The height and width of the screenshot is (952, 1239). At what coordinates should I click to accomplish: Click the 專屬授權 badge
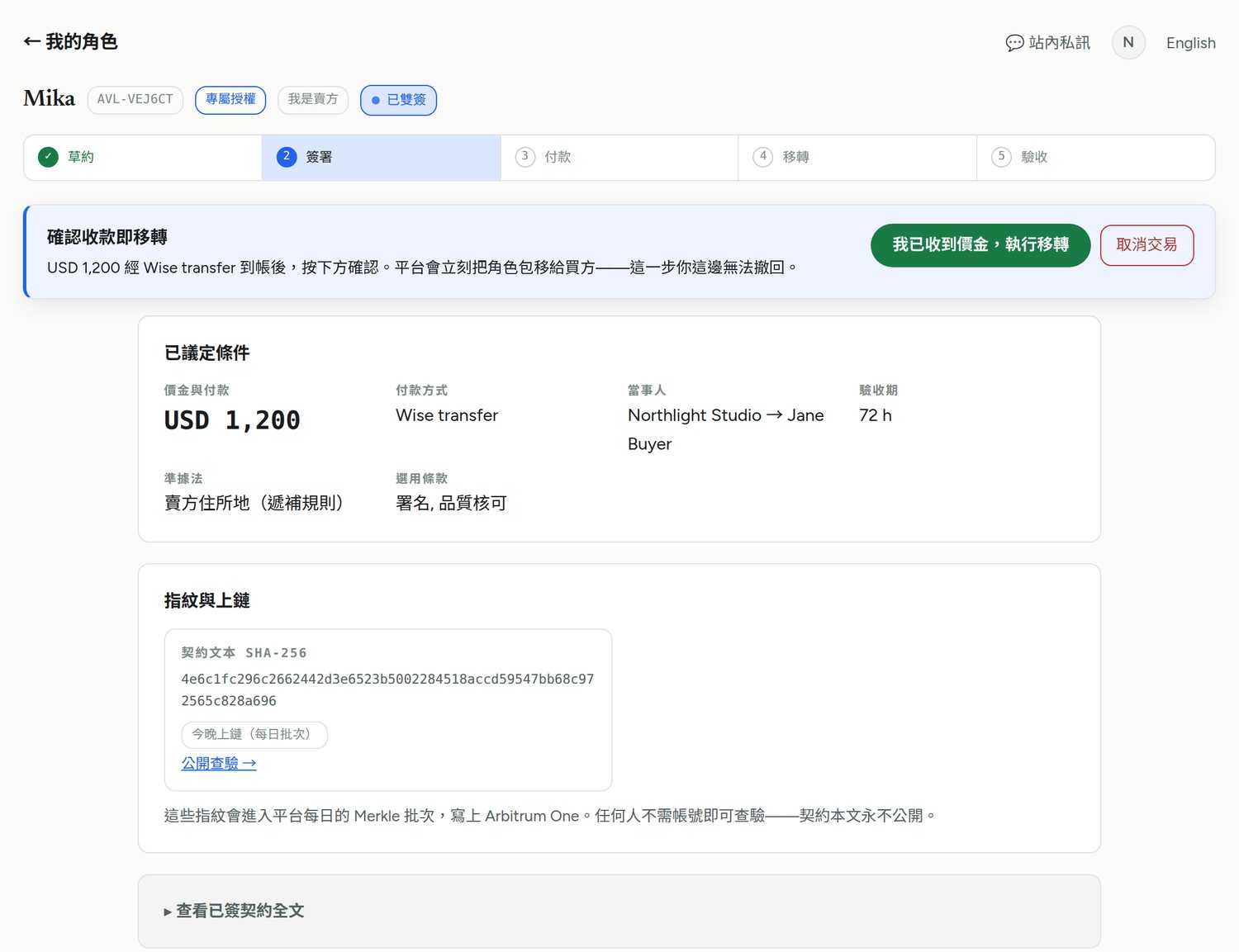tap(230, 100)
